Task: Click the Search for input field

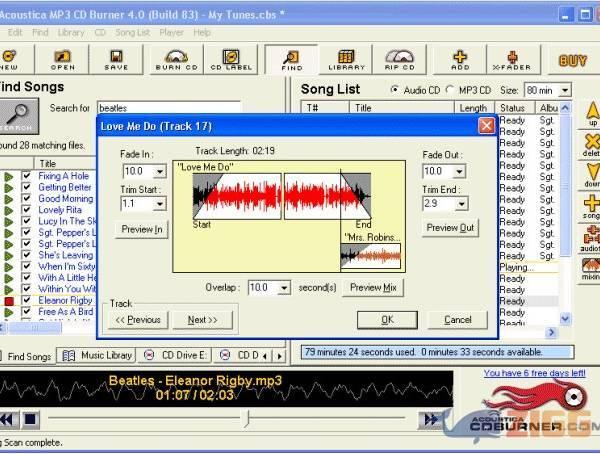Action: [x=169, y=108]
